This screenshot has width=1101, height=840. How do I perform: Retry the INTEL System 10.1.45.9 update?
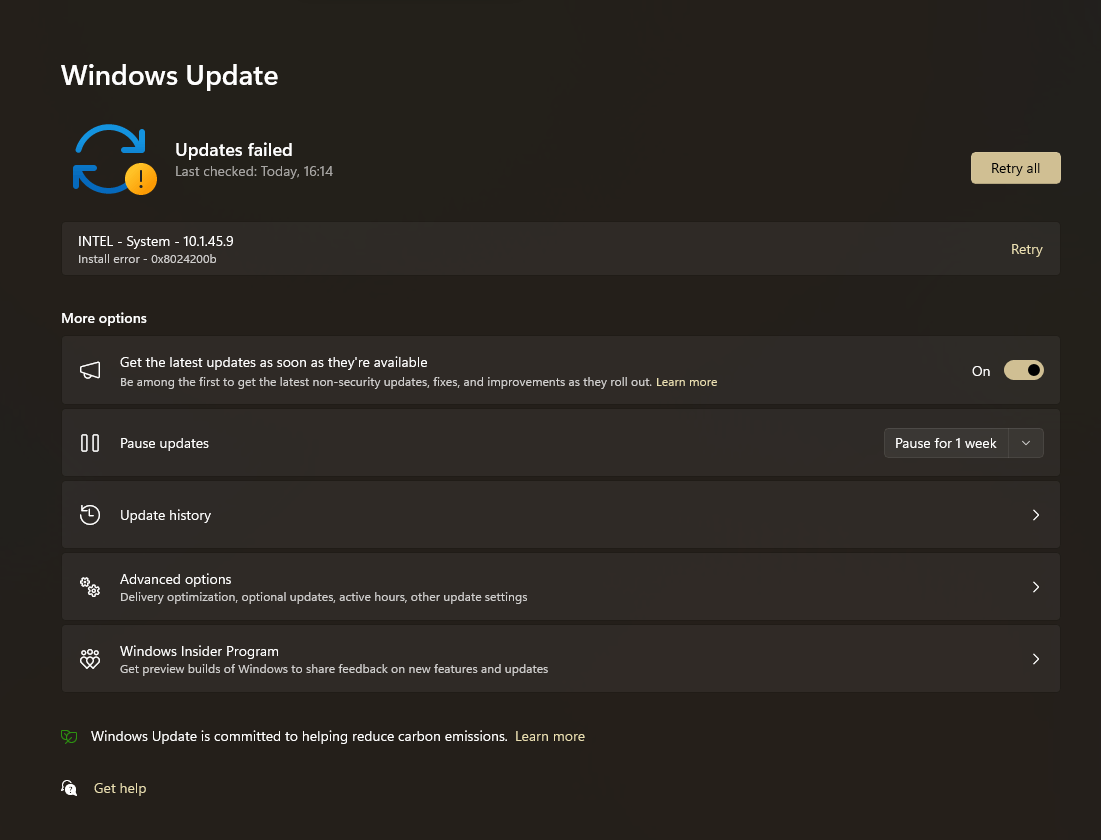[x=1026, y=249]
